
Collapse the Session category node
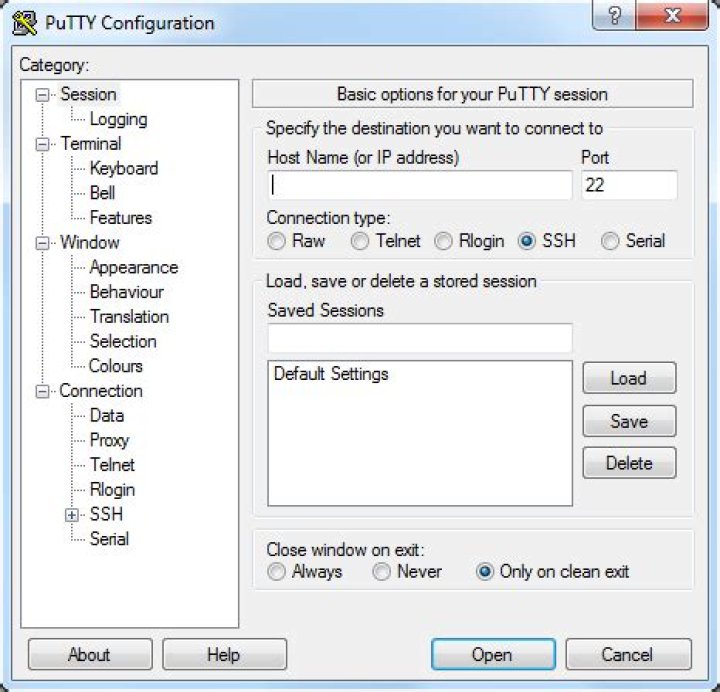[x=42, y=95]
